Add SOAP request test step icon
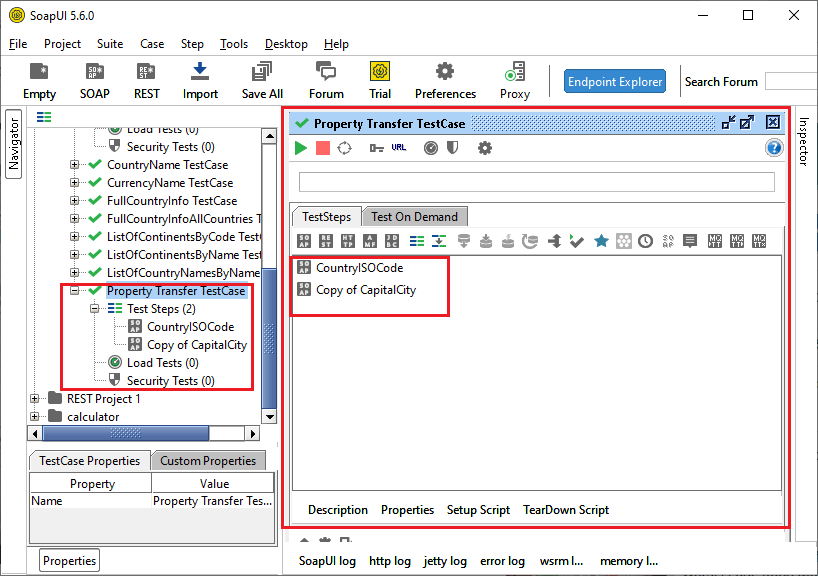This screenshot has width=818, height=576. [x=304, y=241]
